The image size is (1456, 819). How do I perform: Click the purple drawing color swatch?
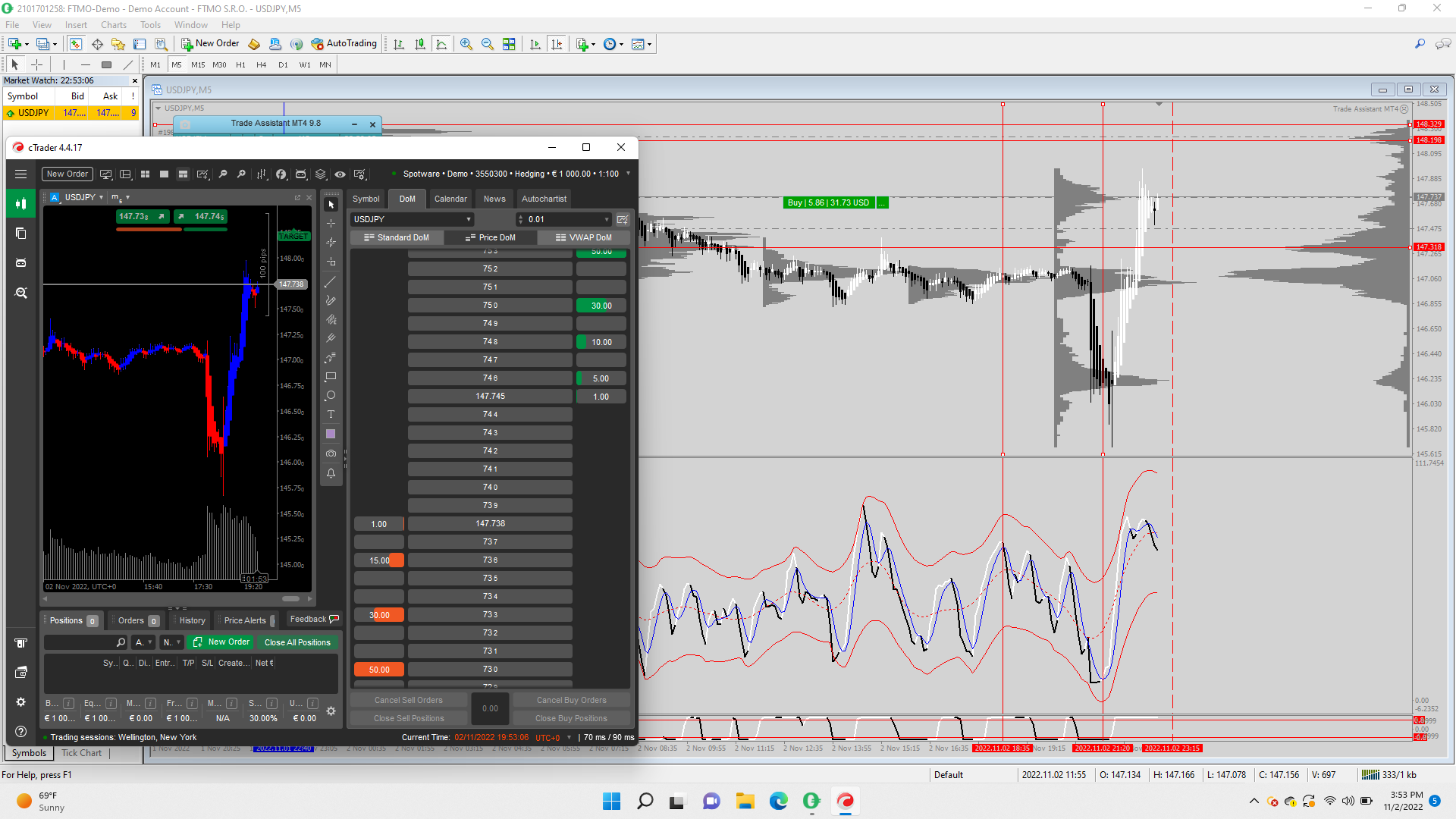point(331,435)
